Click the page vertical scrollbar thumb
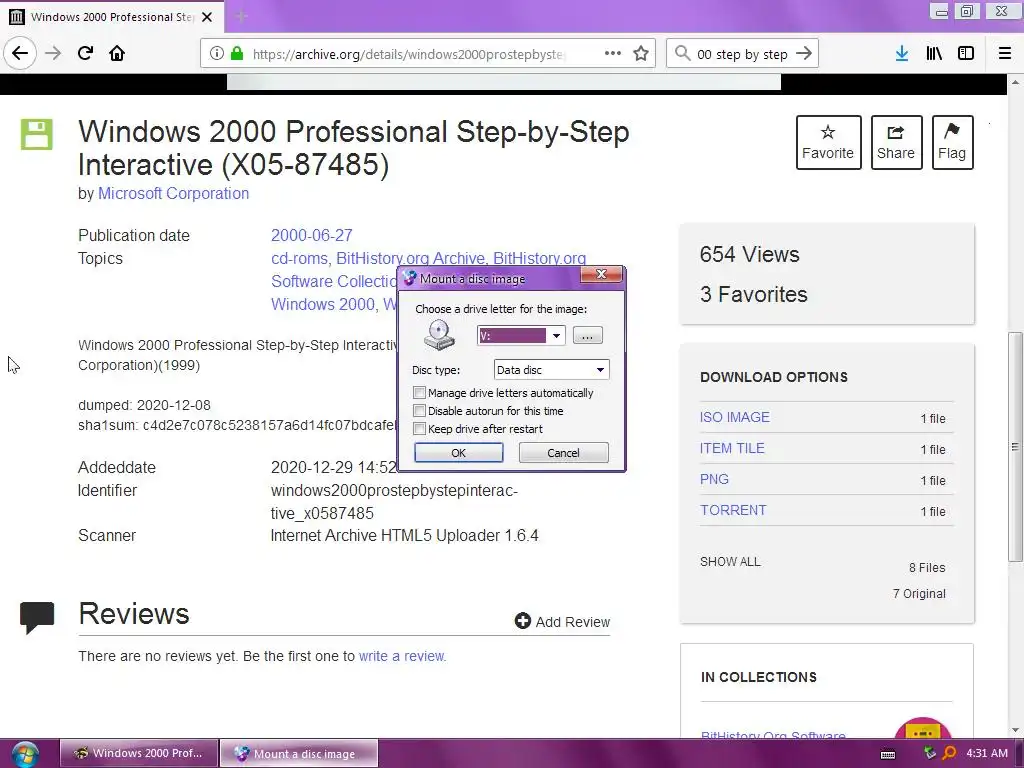Image resolution: width=1024 pixels, height=768 pixels. [1015, 447]
